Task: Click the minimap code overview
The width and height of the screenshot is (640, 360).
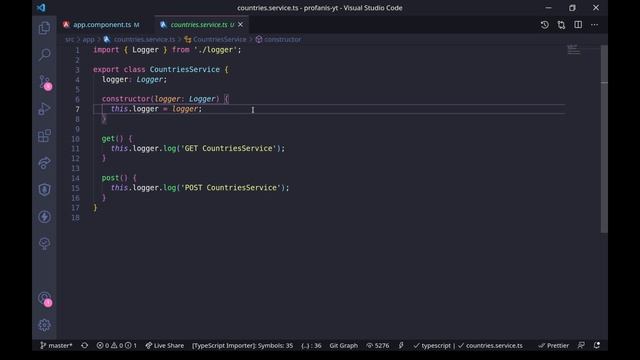Action: tap(574, 49)
